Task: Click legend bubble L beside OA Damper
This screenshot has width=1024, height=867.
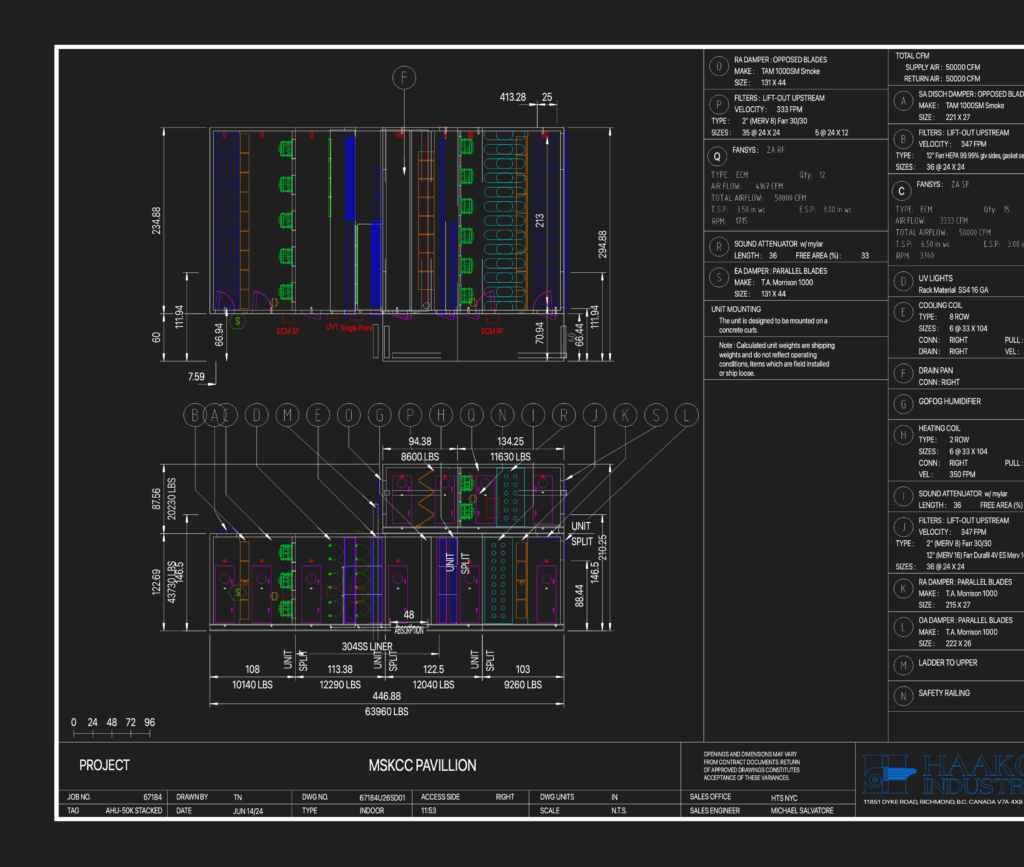Action: point(903,627)
